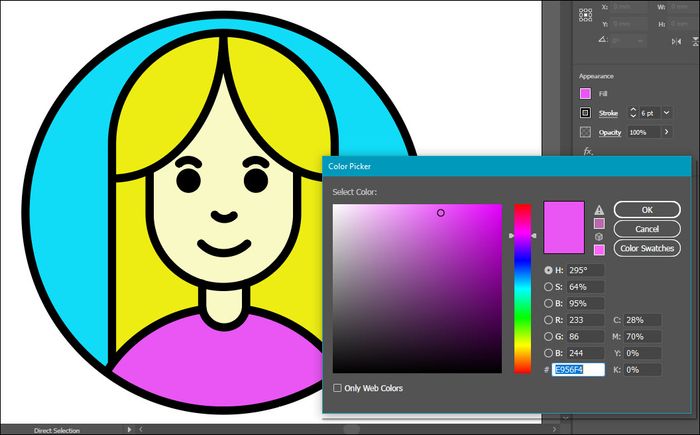Viewport: 700px width, 435px height.
Task: Click the S saturation value field
Action: [x=585, y=287]
